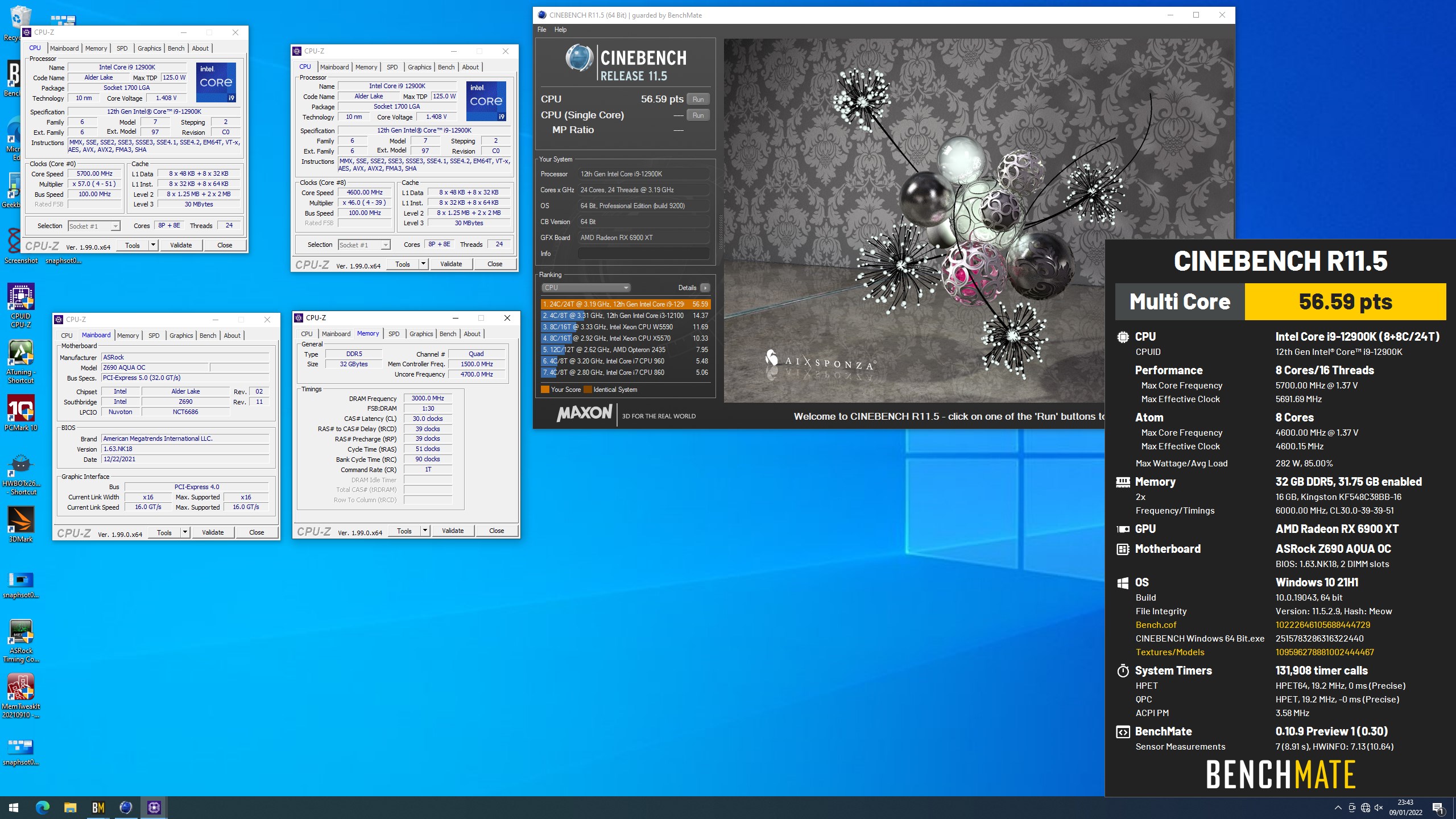Click the muted volume tray icon

pyautogui.click(x=1379, y=808)
